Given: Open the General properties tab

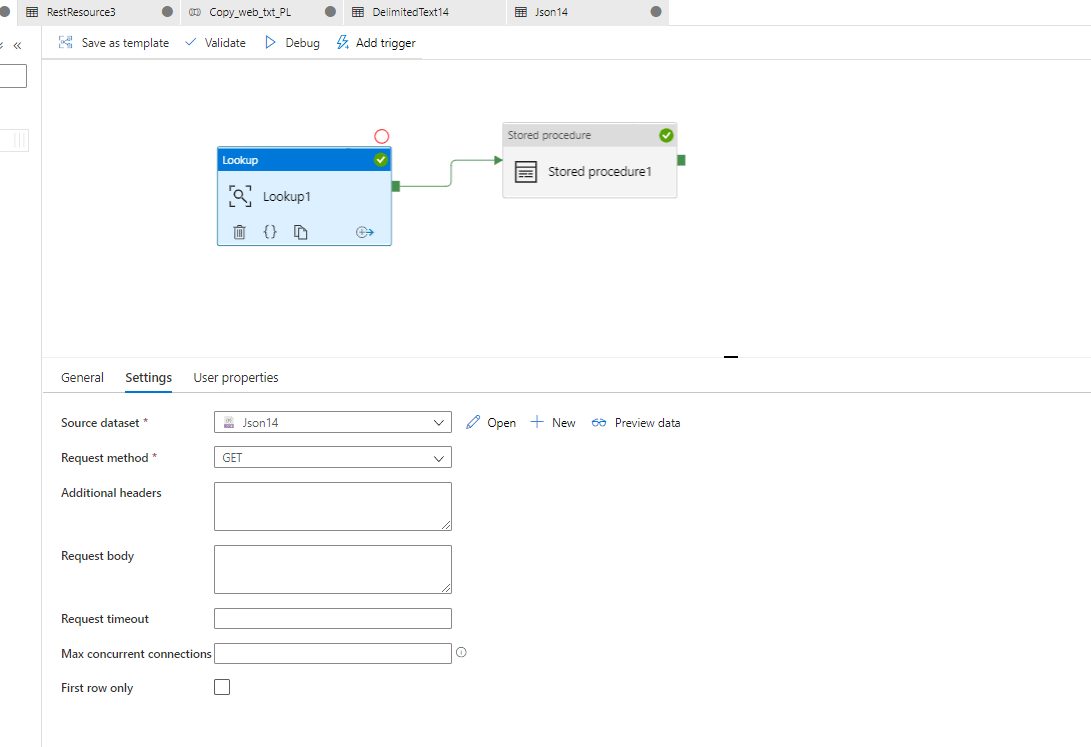Looking at the screenshot, I should coord(82,378).
